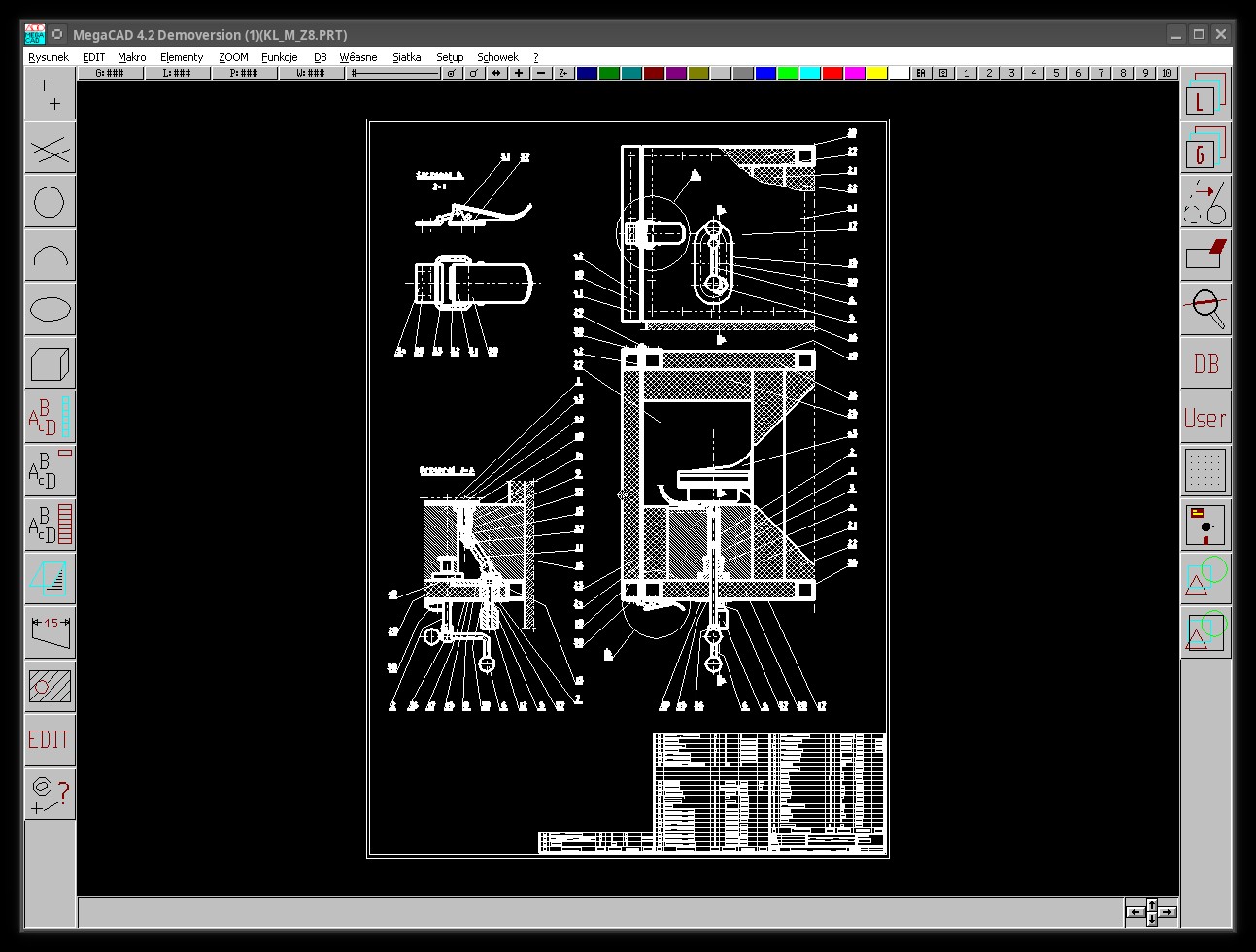Select the dimensioning tool labeled 1.5
The height and width of the screenshot is (952, 1256).
50,632
